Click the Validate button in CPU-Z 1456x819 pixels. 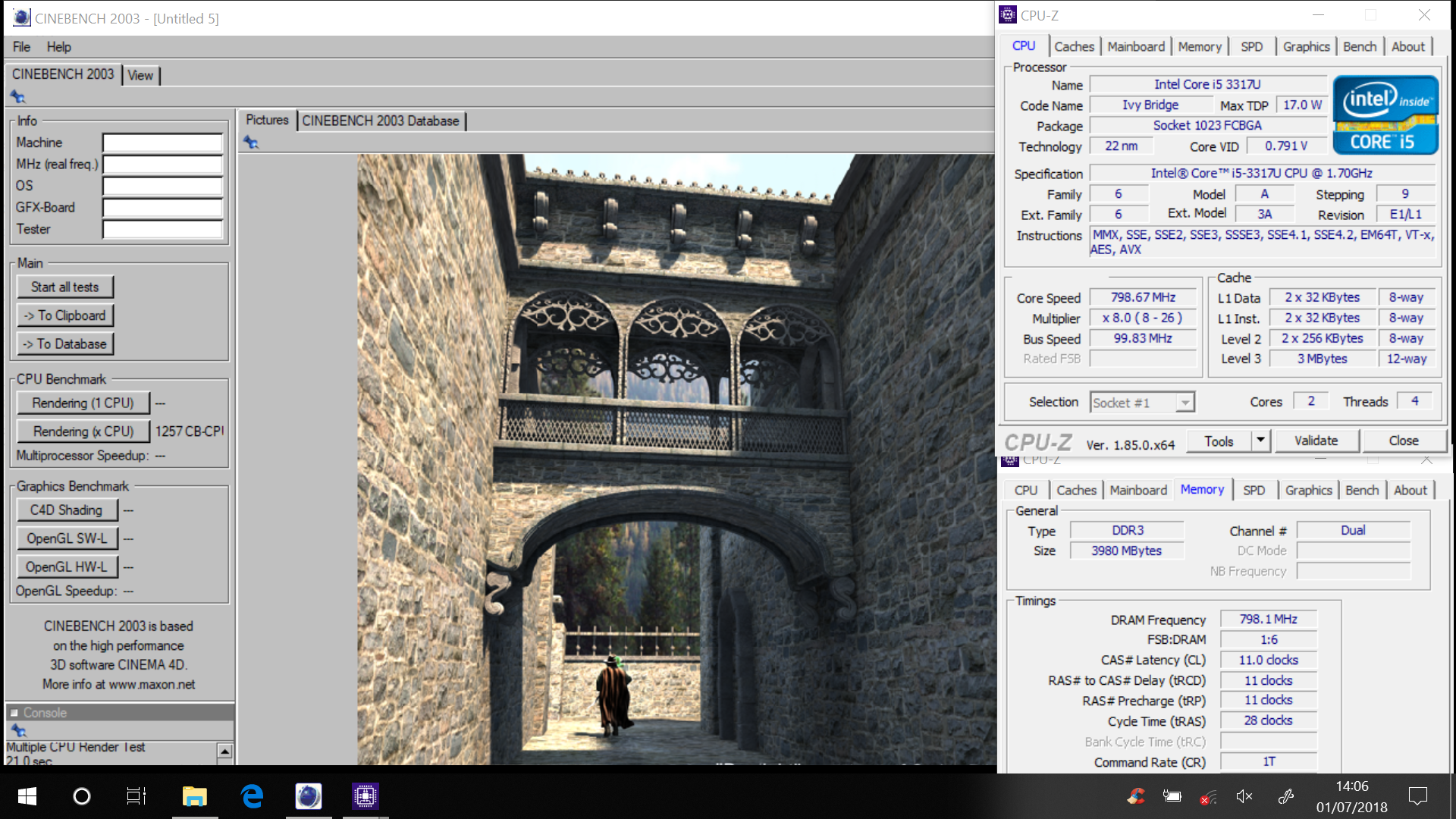point(1316,441)
